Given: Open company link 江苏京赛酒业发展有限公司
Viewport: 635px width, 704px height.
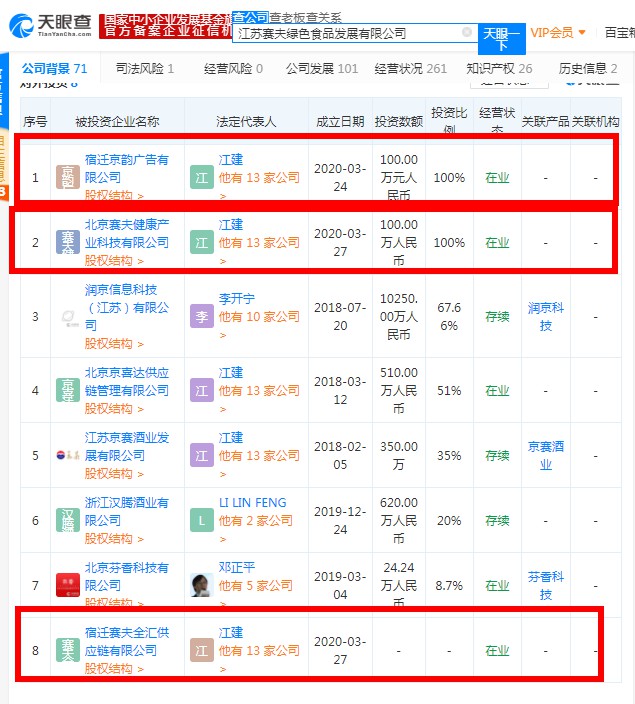Looking at the screenshot, I should pyautogui.click(x=127, y=447).
